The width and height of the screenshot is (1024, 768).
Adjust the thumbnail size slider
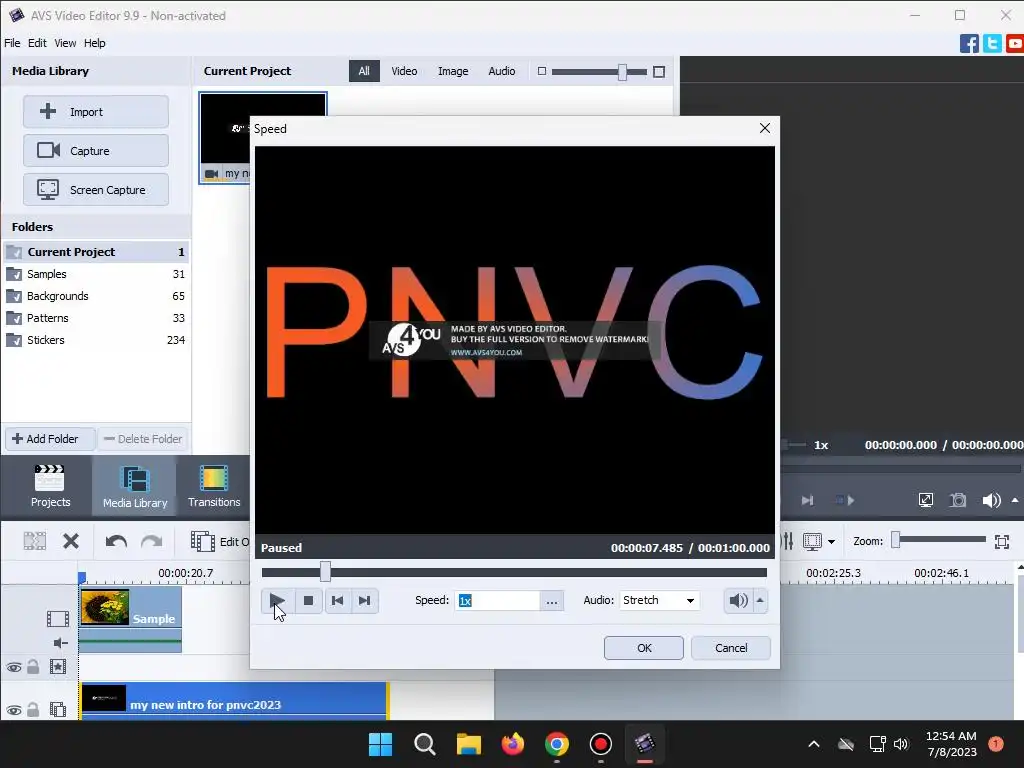coord(622,72)
